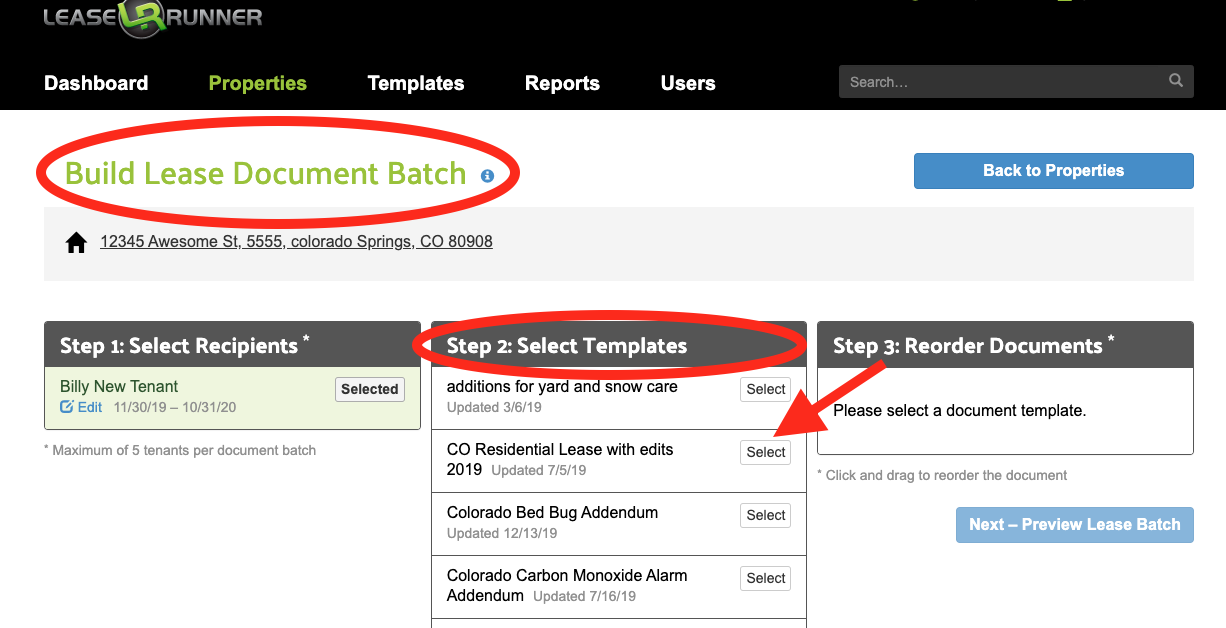Navigate to the Users section
Screen dimensions: 1226x628
coord(687,83)
